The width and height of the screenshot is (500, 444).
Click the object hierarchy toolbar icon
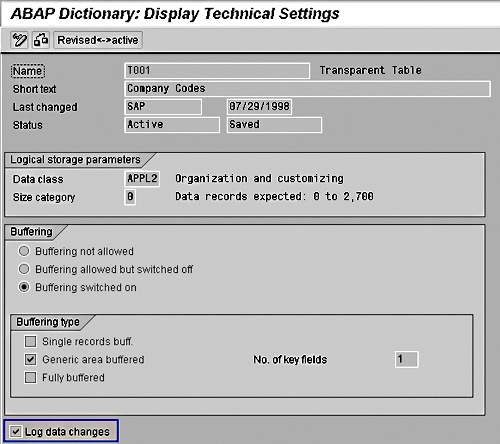pos(41,40)
